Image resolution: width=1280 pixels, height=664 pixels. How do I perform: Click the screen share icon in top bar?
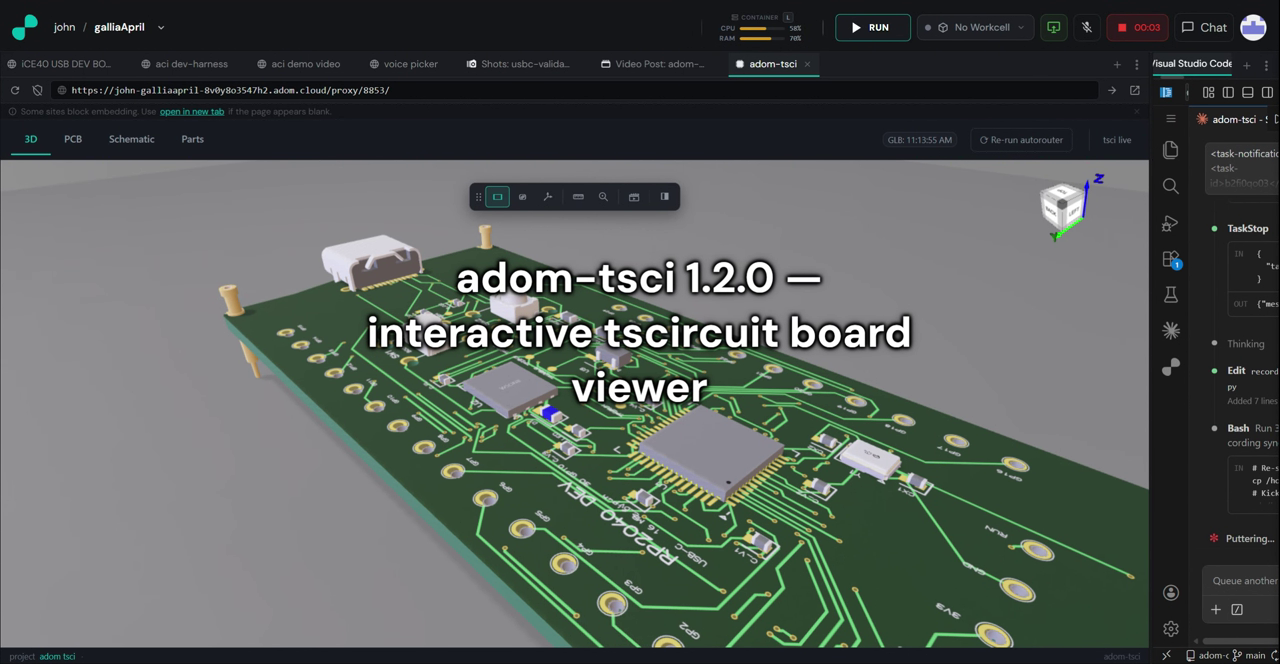1053,27
